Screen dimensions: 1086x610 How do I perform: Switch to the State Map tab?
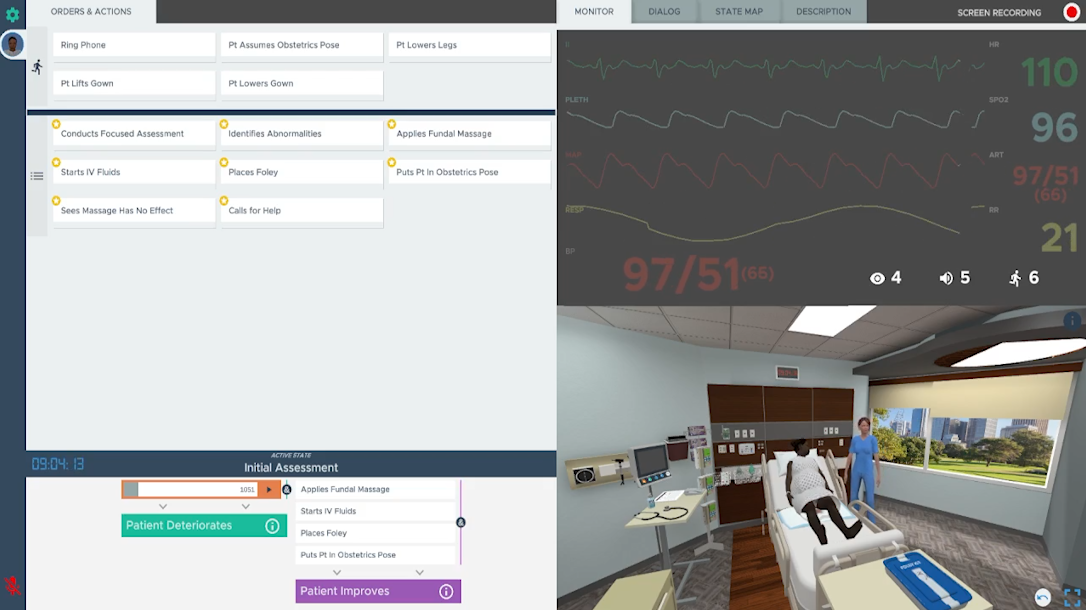coord(738,12)
